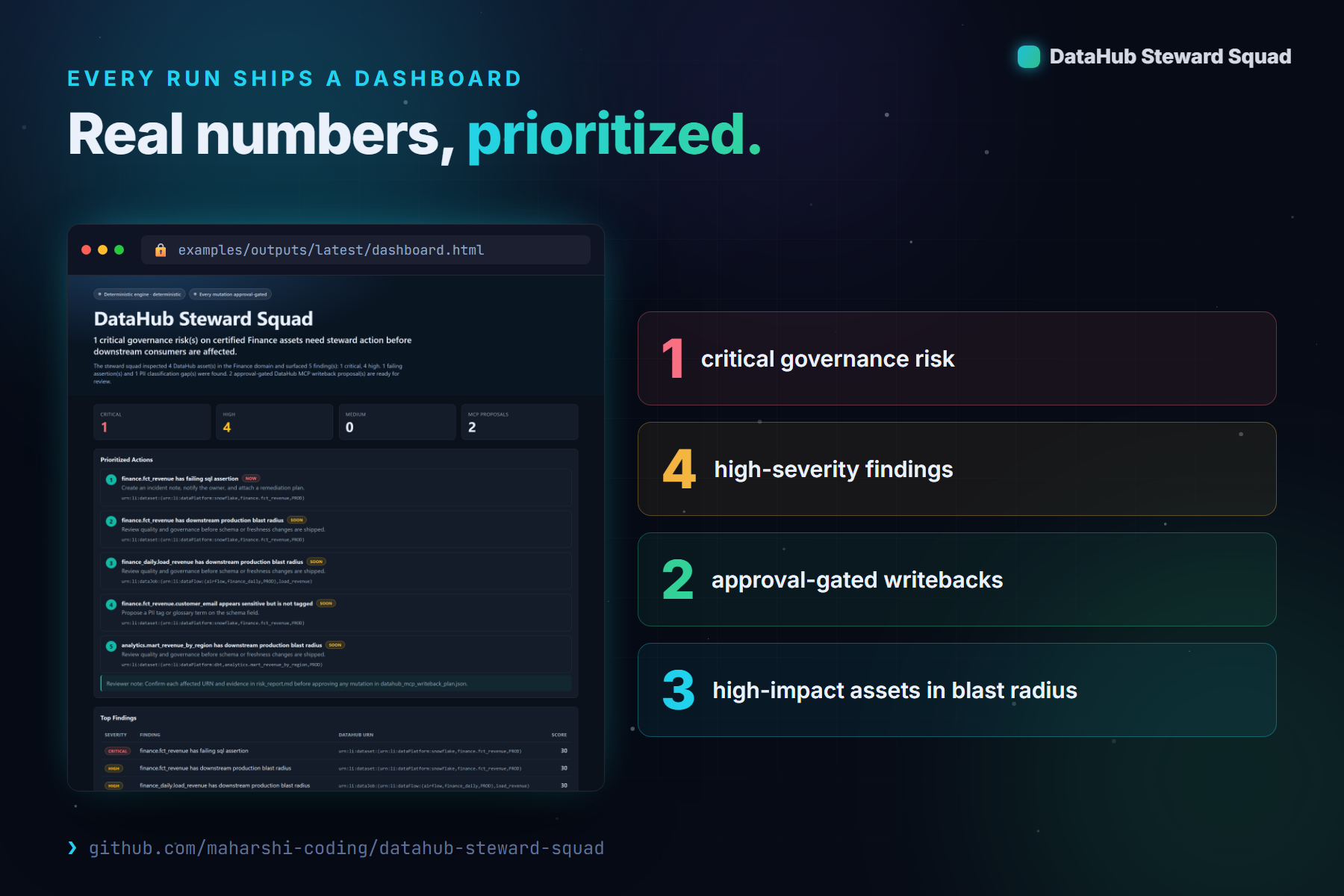Click the numbered 1 circle beside failing sql assertion
Viewport: 1344px width, 896px height.
click(111, 479)
